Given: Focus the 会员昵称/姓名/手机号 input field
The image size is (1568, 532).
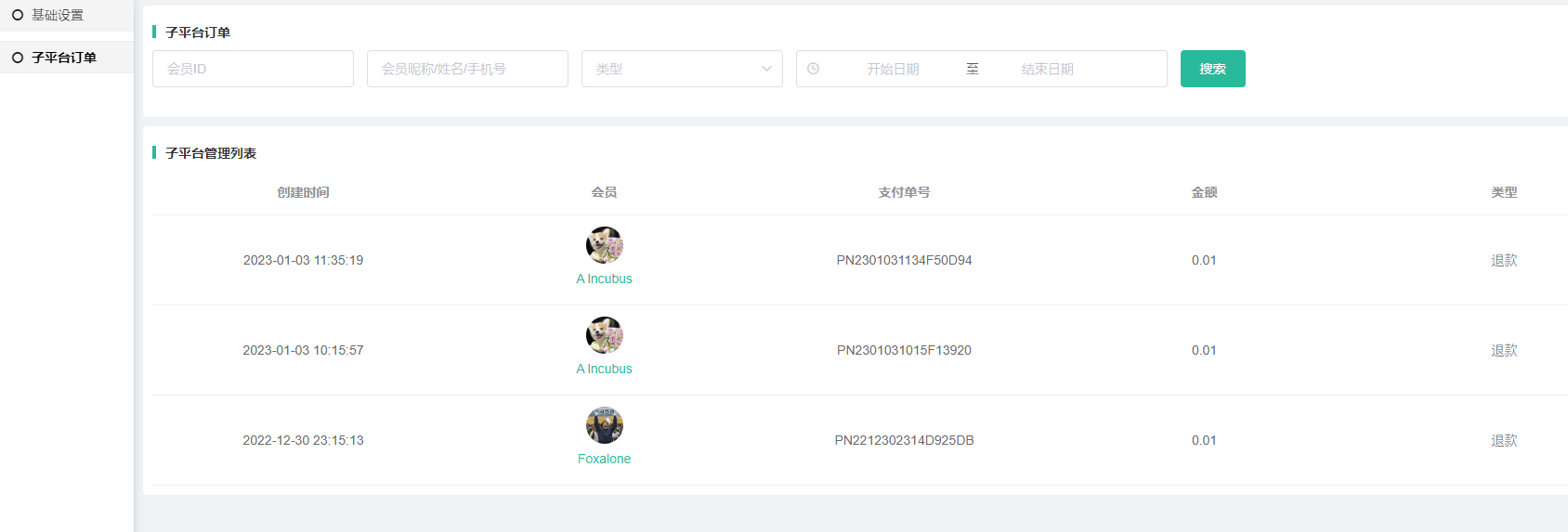Looking at the screenshot, I should click(x=467, y=69).
